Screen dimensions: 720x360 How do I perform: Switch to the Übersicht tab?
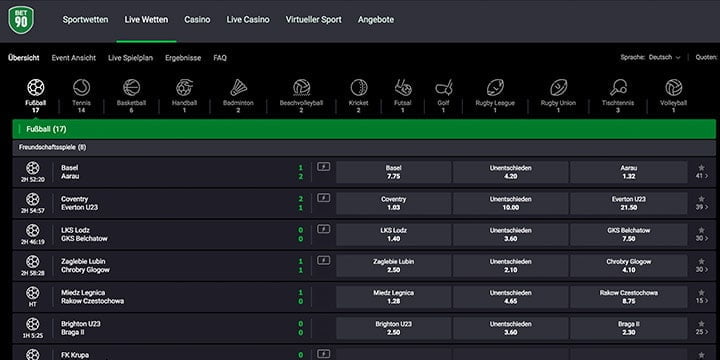(x=24, y=58)
